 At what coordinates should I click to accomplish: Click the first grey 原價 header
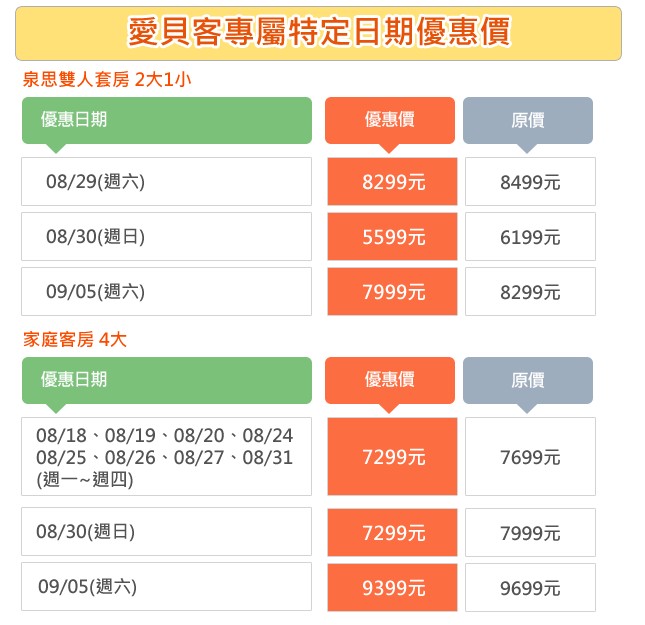tap(528, 120)
